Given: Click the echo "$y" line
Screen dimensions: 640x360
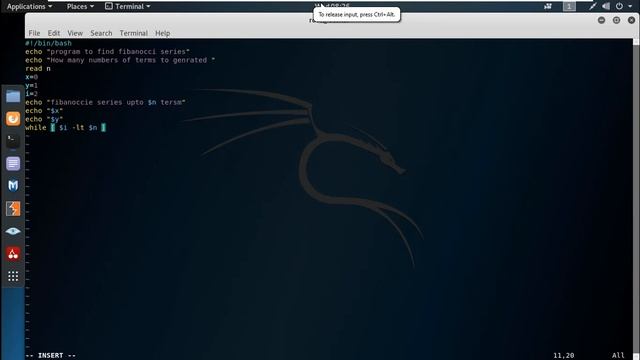Looking at the screenshot, I should (x=44, y=119).
